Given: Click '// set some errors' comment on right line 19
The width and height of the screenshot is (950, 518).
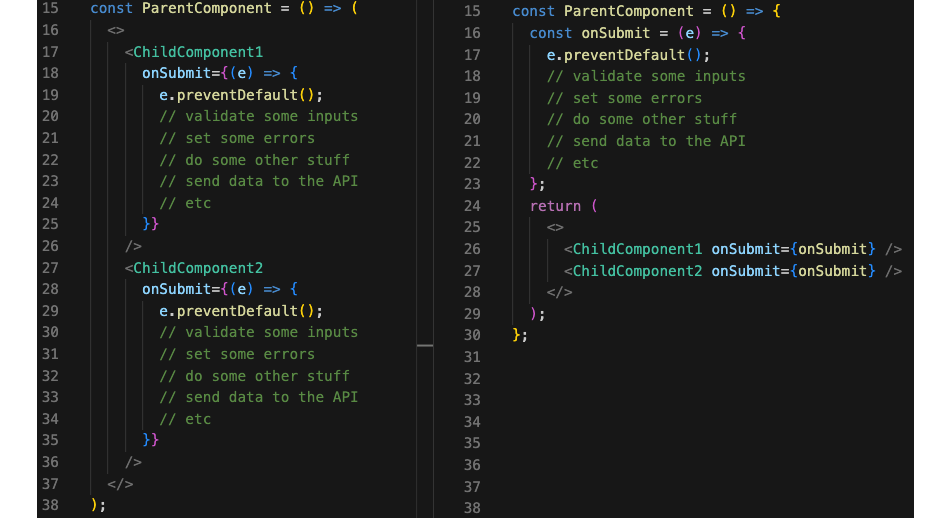Looking at the screenshot, I should [x=625, y=98].
